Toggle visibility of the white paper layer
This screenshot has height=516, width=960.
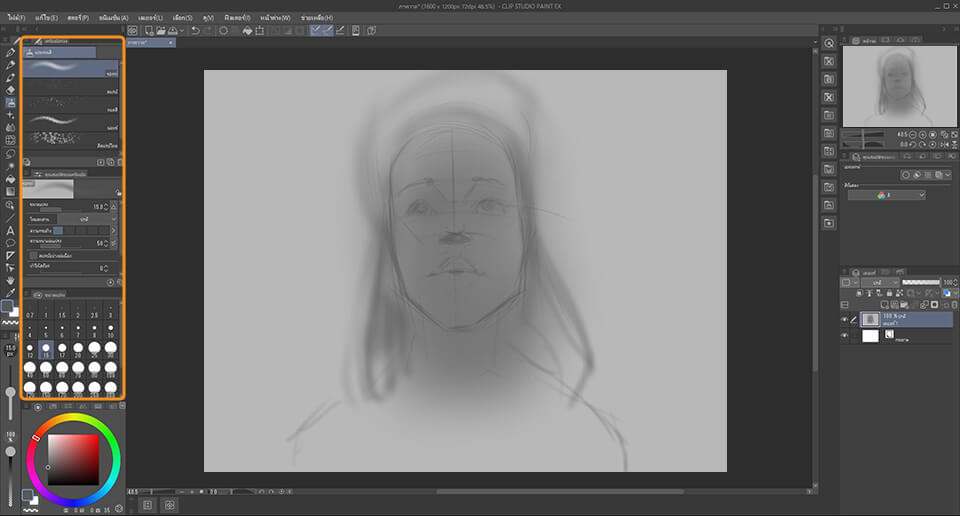tap(844, 337)
